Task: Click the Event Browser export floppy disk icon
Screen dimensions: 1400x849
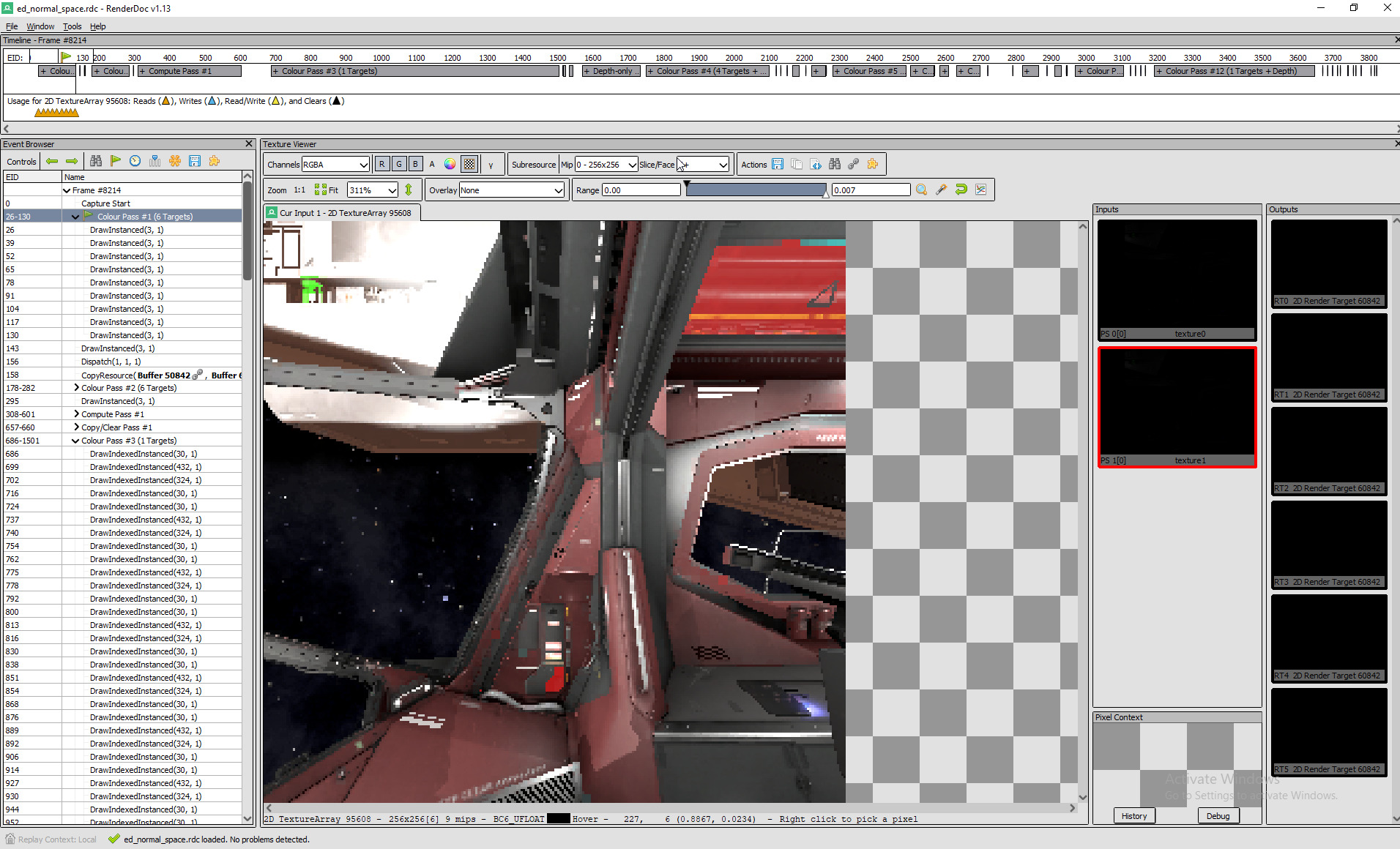Action: (x=195, y=161)
